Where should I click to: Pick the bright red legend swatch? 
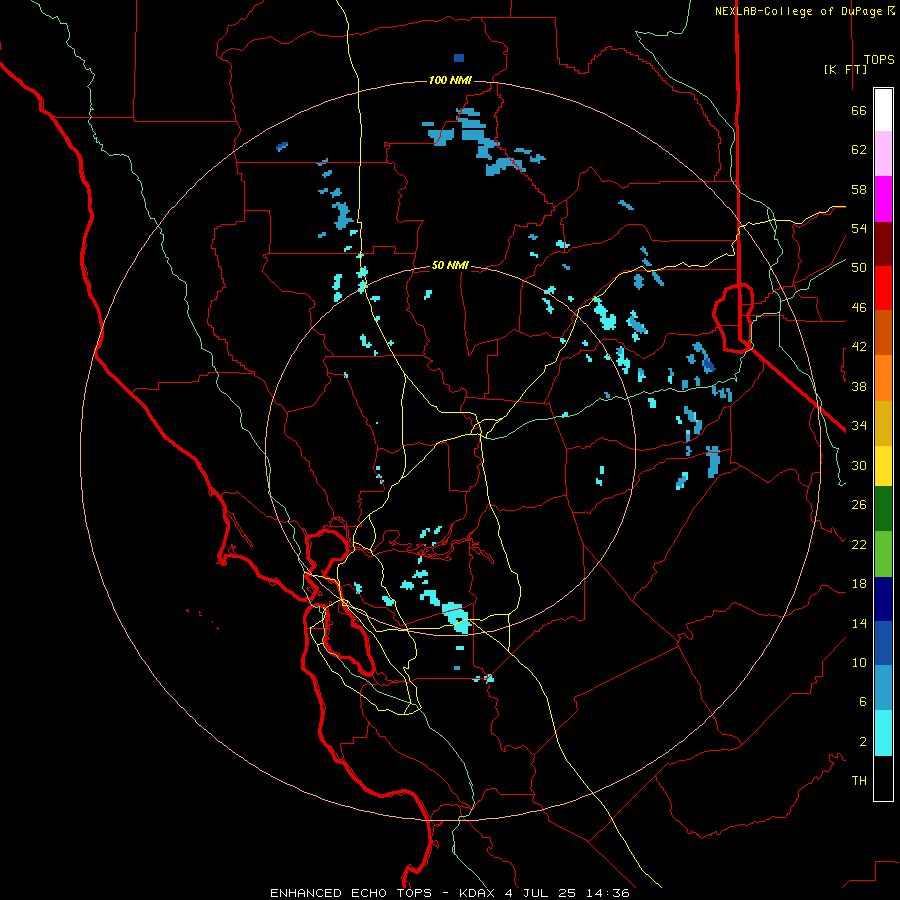click(883, 288)
